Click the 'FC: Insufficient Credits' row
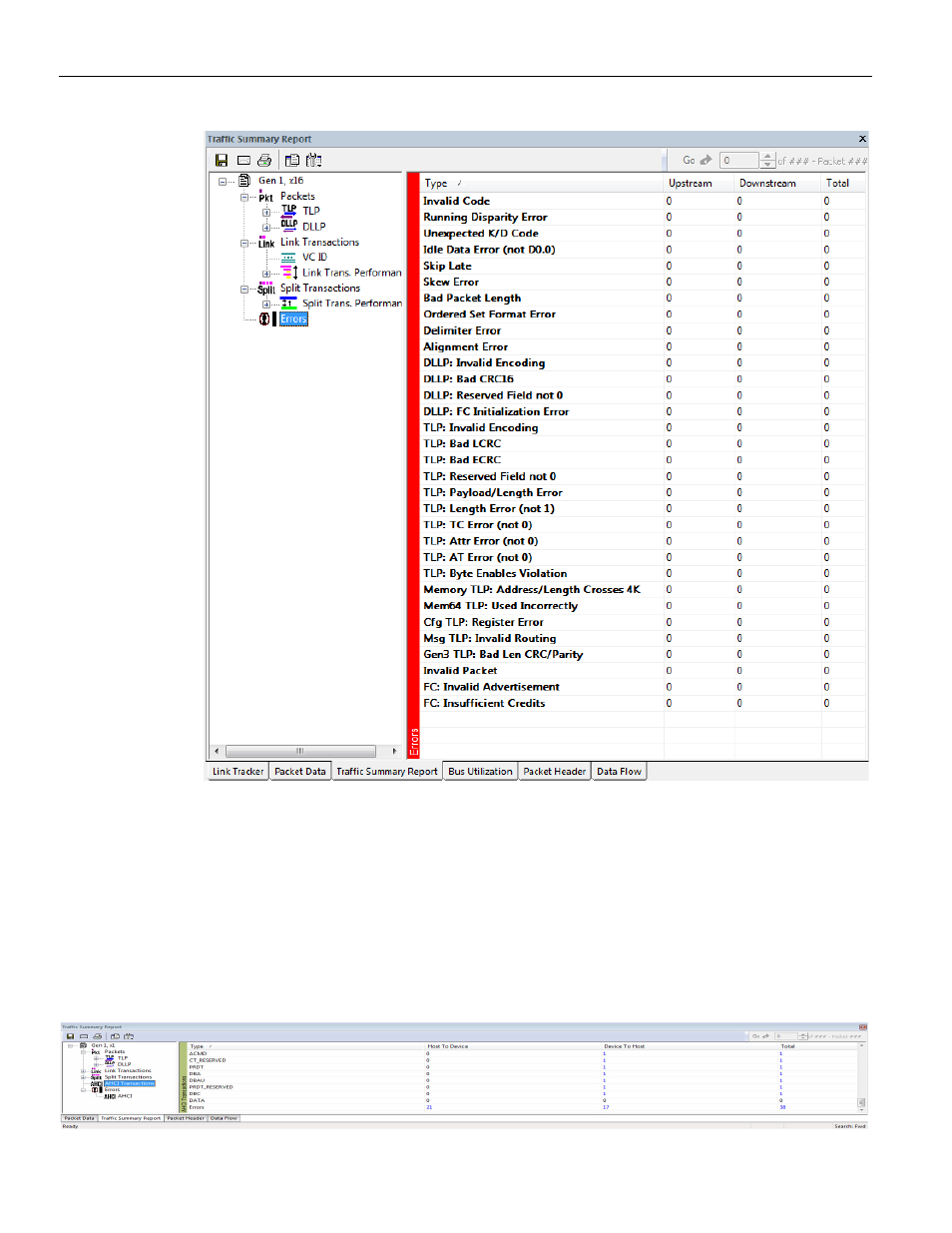This screenshot has height=1233, width=952. (644, 704)
